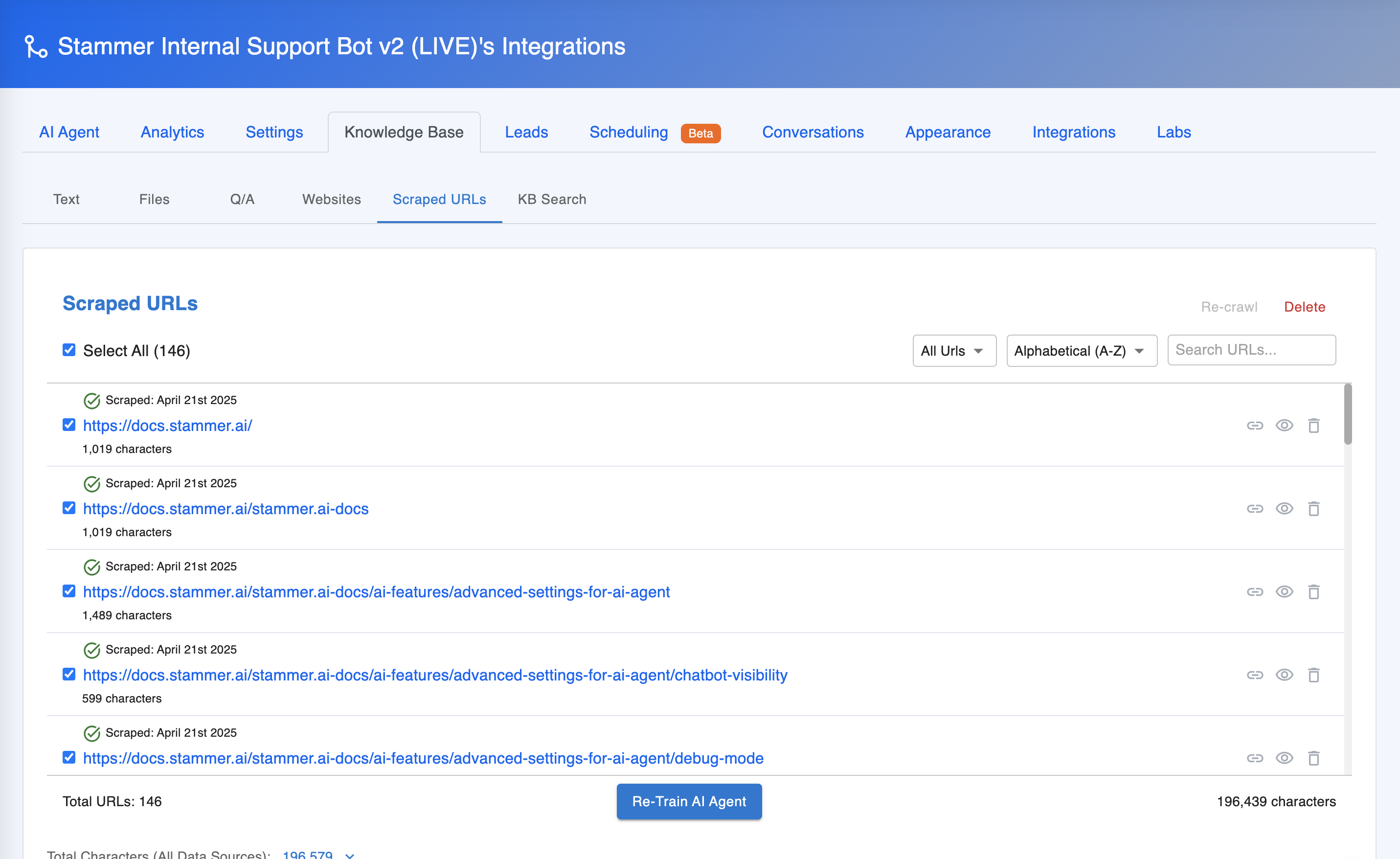1400x859 pixels.
Task: Focus the Search URLs input field
Action: (1251, 350)
